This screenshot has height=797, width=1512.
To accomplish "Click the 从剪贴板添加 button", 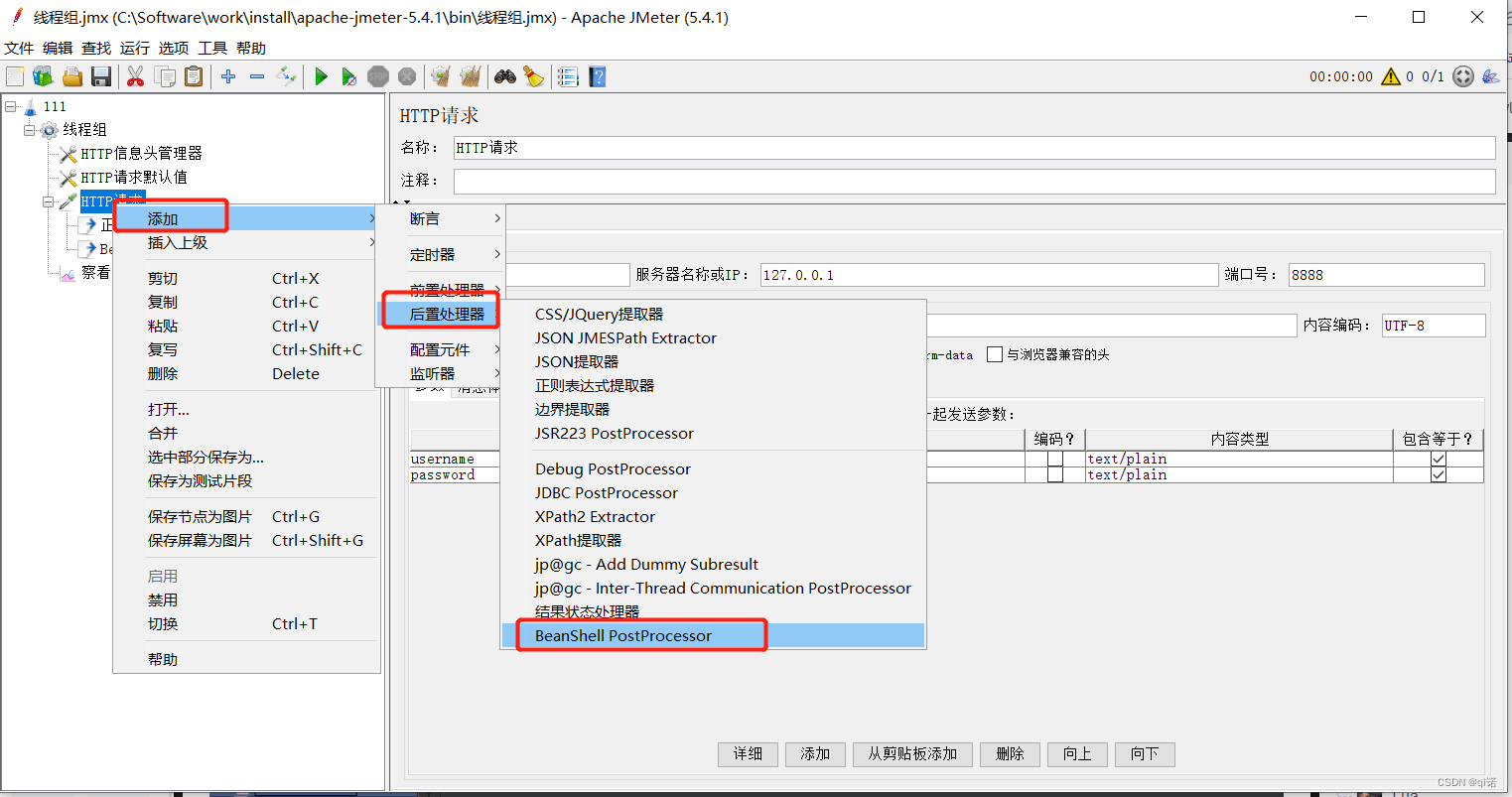I will click(x=912, y=754).
